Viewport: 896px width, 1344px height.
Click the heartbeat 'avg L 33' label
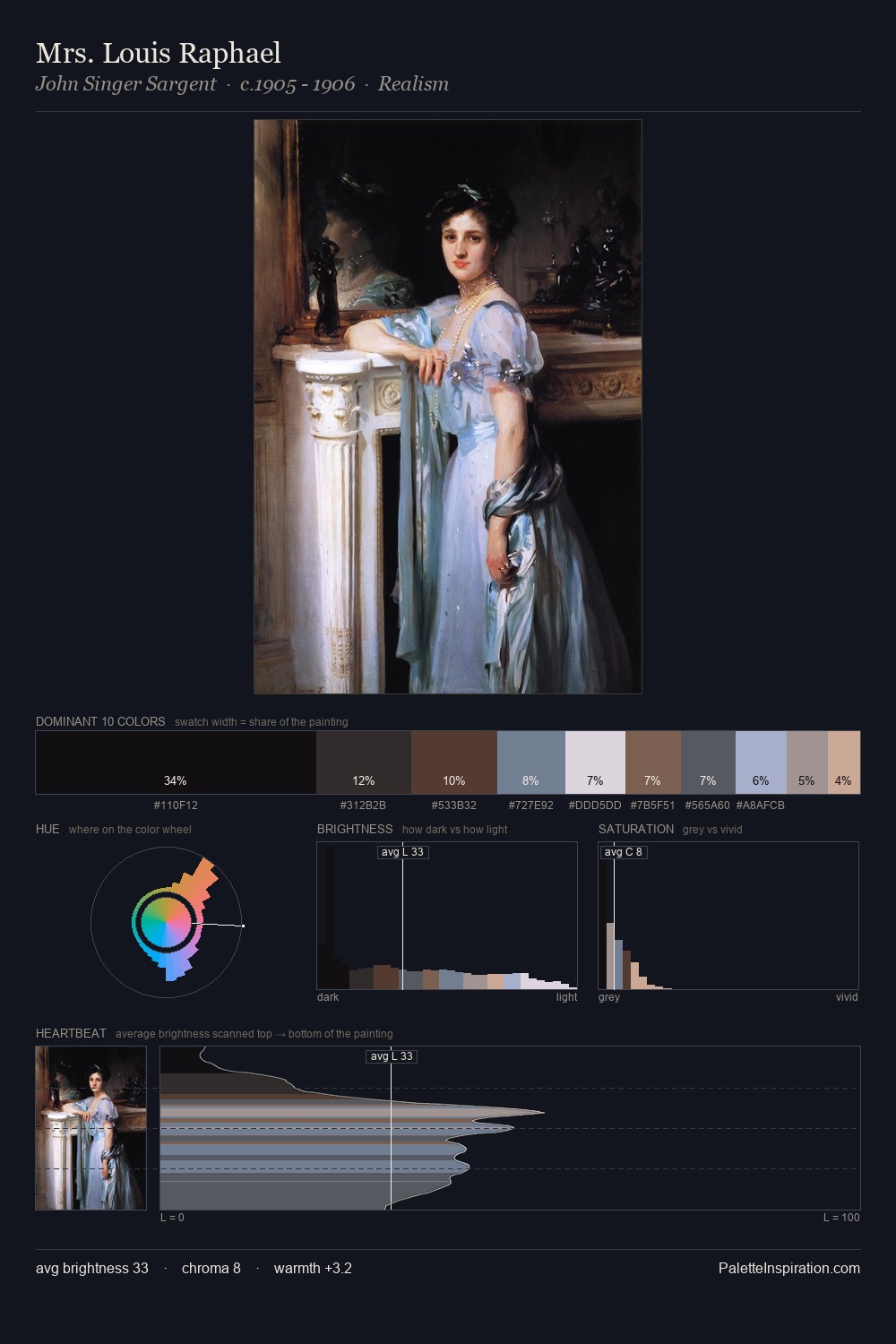[392, 1056]
